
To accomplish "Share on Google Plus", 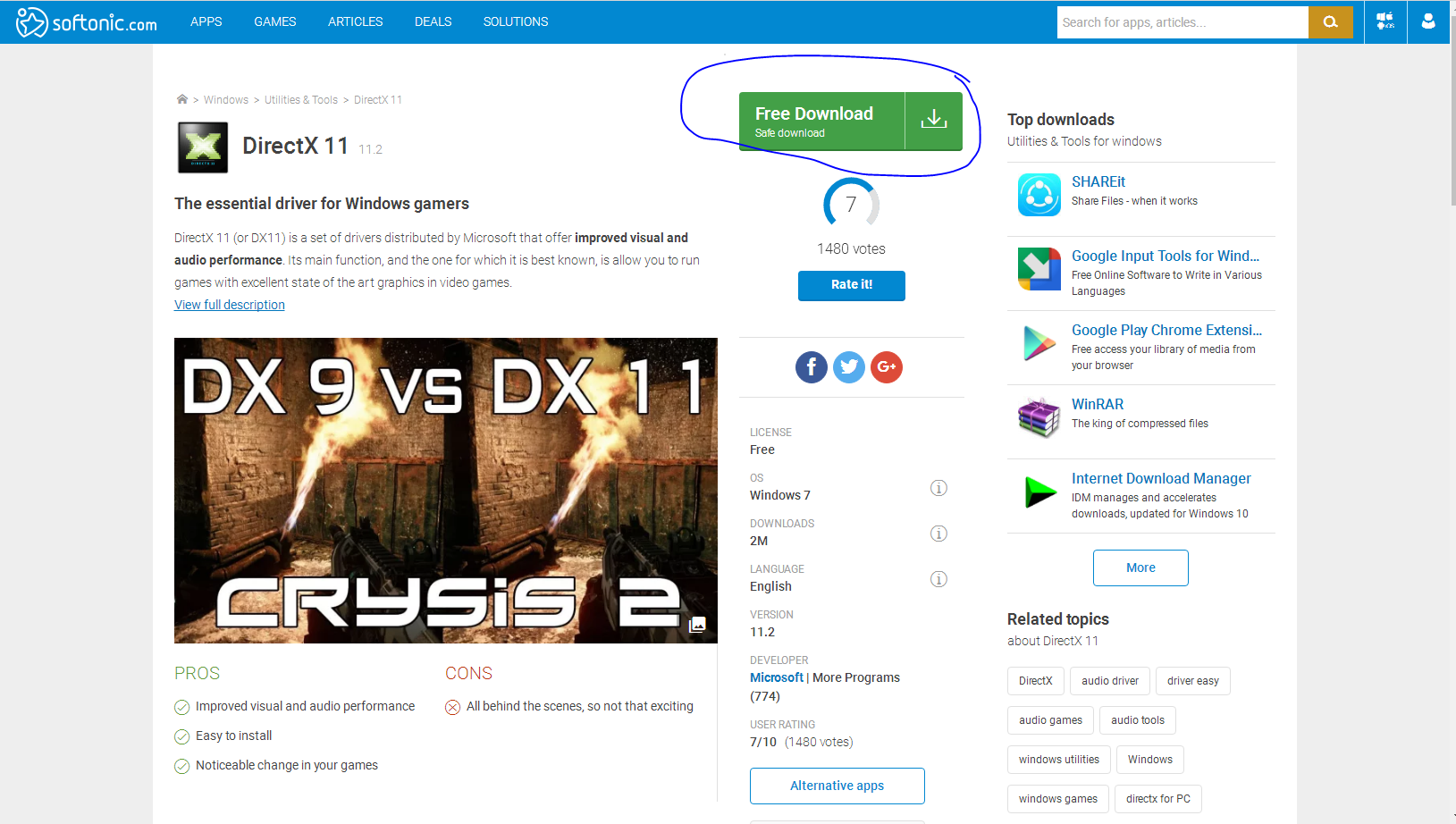I will tap(887, 366).
